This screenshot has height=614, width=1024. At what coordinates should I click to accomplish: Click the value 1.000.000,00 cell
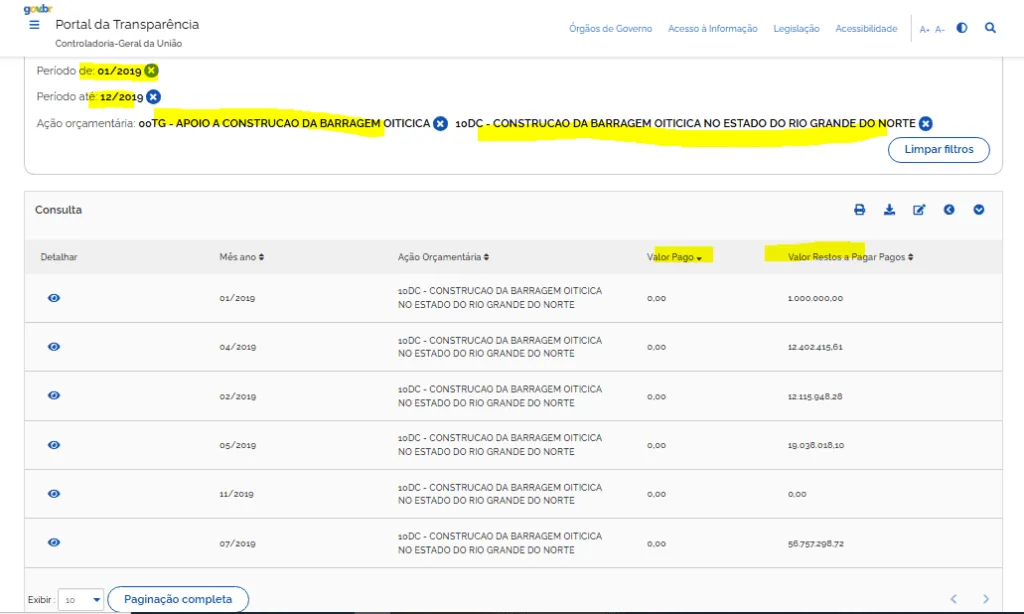point(815,298)
